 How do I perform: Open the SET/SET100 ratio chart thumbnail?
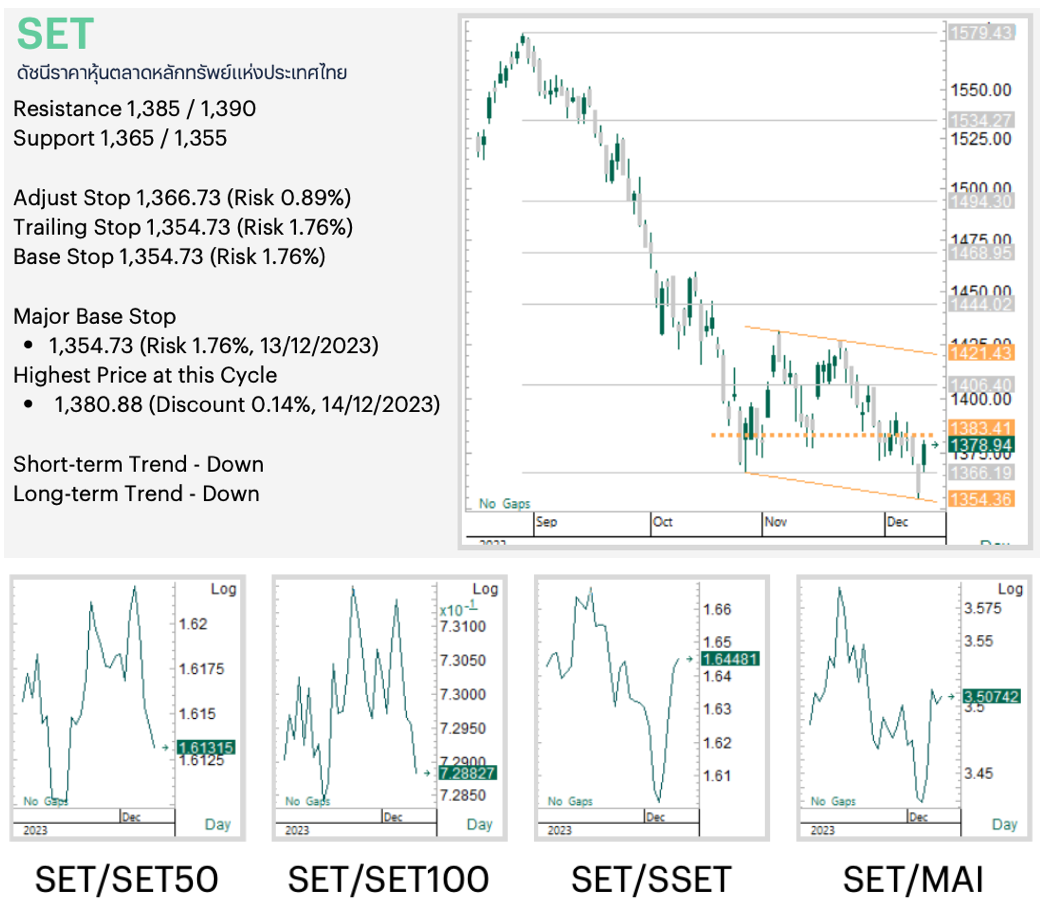coord(389,708)
